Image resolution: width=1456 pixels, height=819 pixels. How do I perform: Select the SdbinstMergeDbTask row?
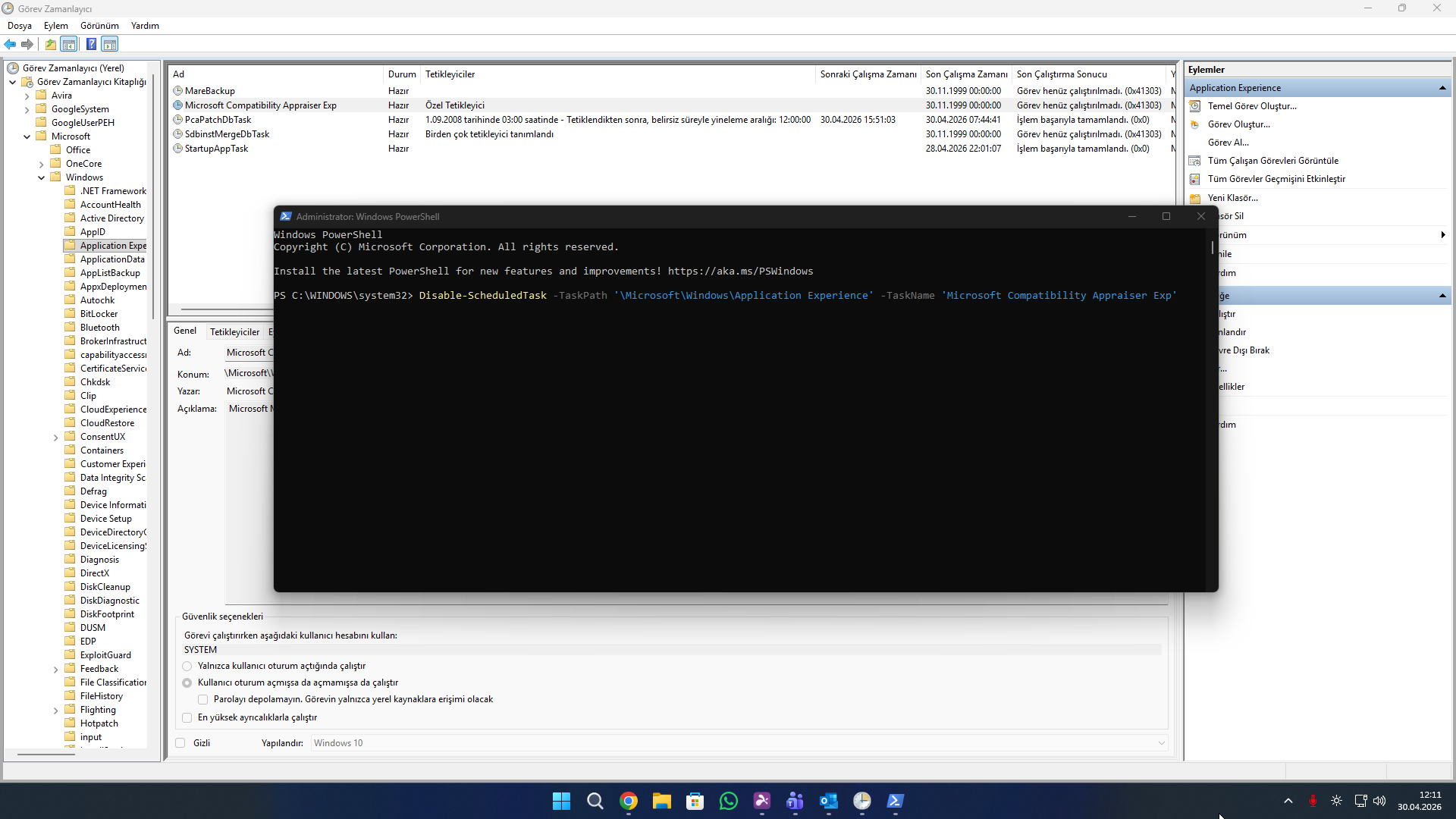click(x=671, y=134)
